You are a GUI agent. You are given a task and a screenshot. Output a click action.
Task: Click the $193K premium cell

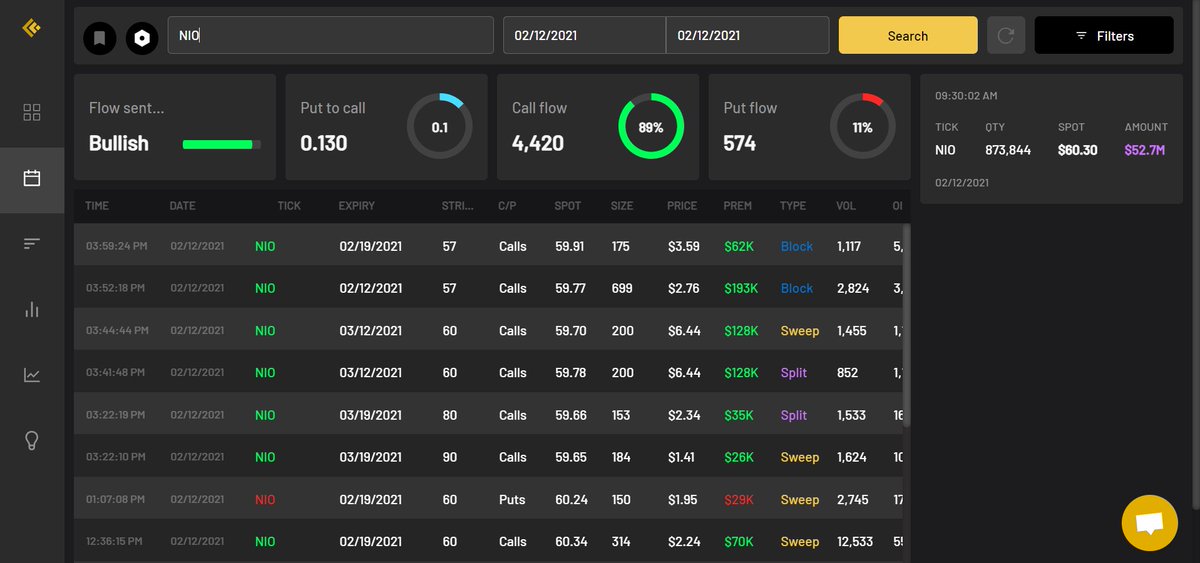pos(741,288)
